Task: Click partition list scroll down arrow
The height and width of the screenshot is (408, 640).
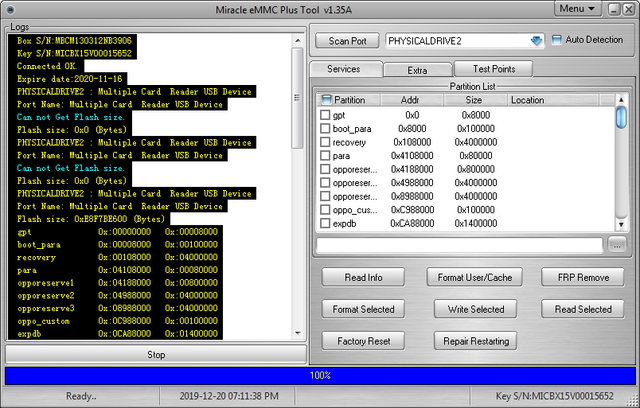Action: point(621,224)
